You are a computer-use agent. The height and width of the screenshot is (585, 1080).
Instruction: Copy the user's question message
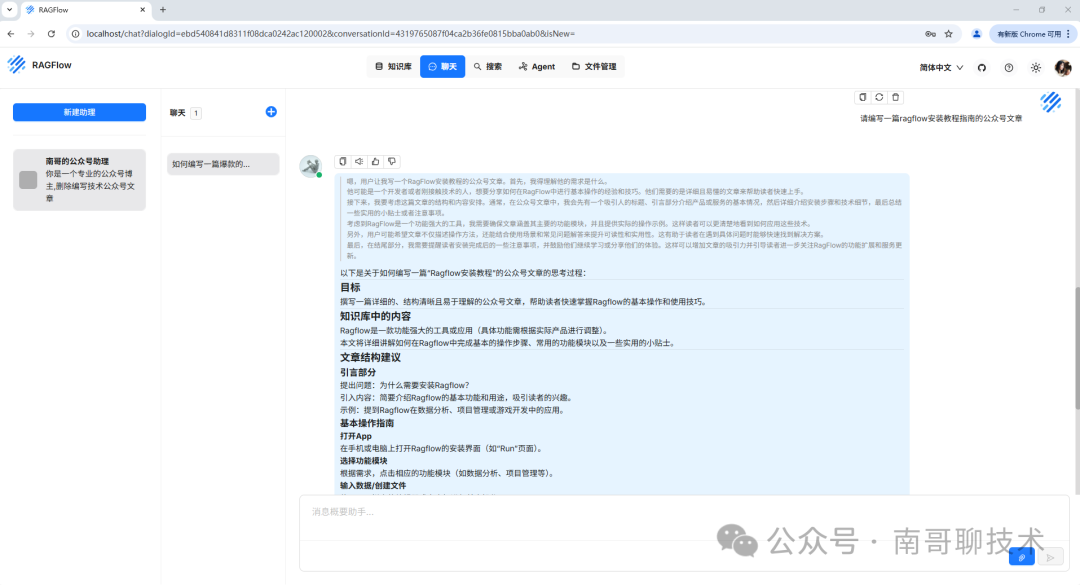(862, 98)
